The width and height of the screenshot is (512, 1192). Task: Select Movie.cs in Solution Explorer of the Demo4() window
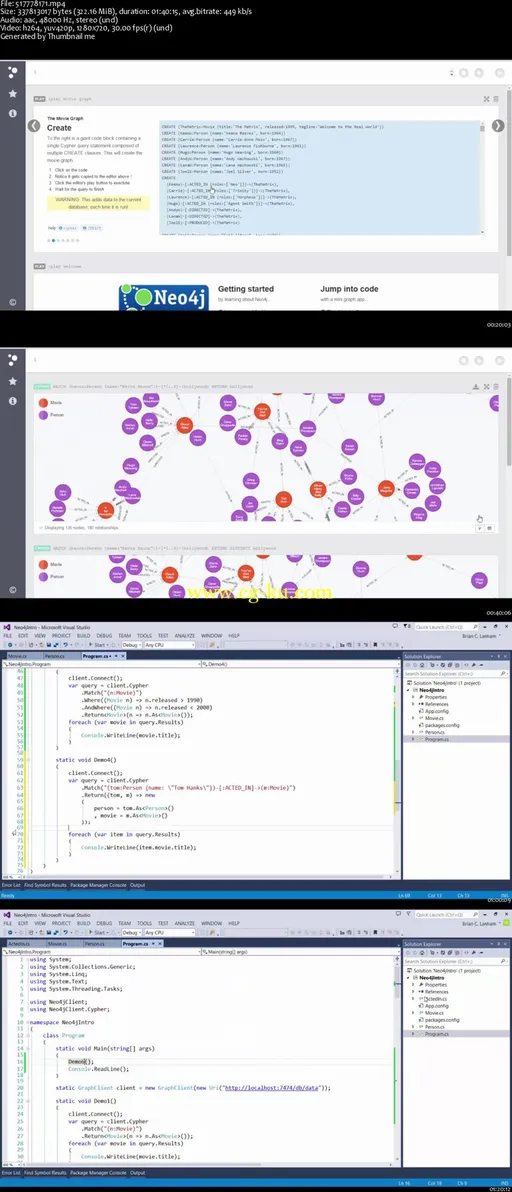point(433,718)
